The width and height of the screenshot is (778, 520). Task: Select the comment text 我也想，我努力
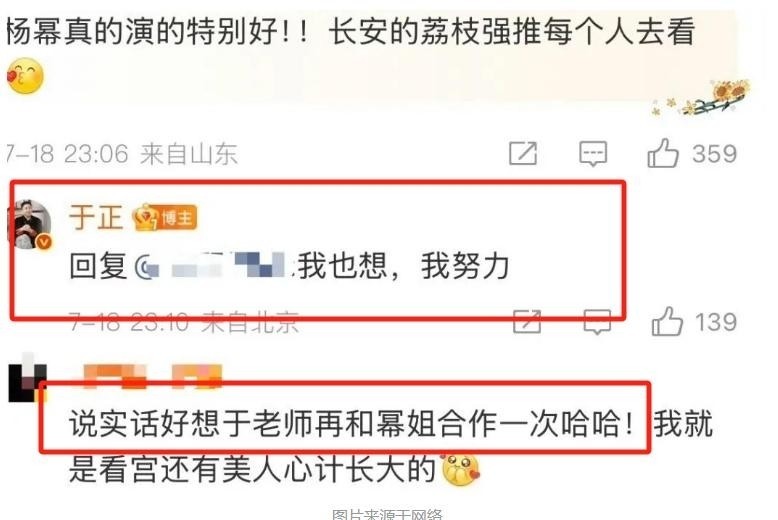coord(403,266)
